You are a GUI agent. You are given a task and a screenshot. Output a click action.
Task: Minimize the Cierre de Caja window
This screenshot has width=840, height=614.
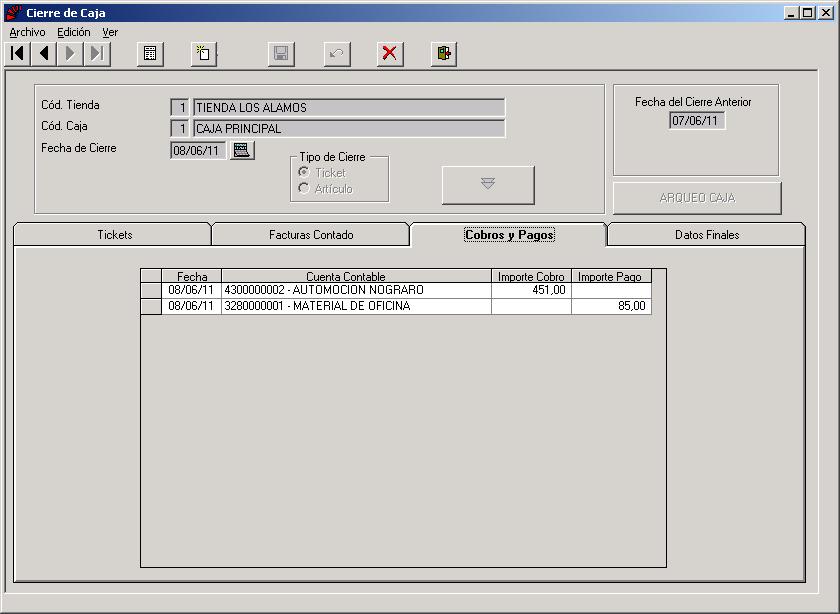tap(791, 12)
